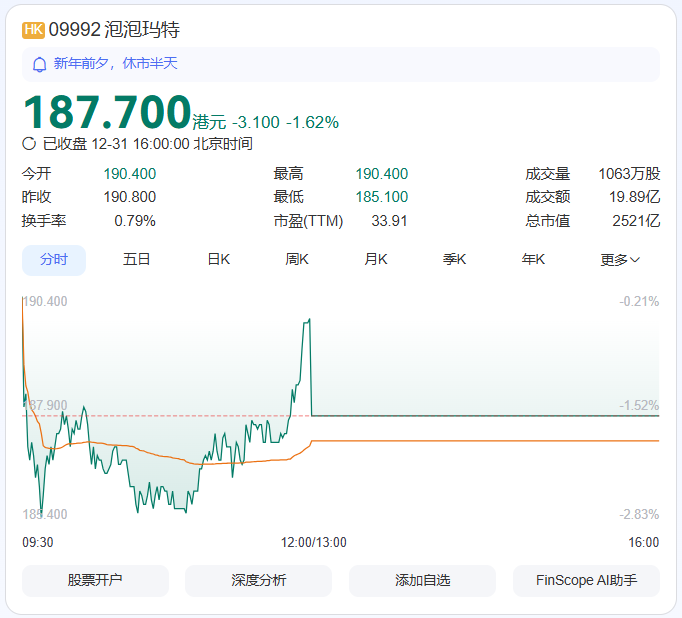Click the 股票开户 button

click(95, 580)
